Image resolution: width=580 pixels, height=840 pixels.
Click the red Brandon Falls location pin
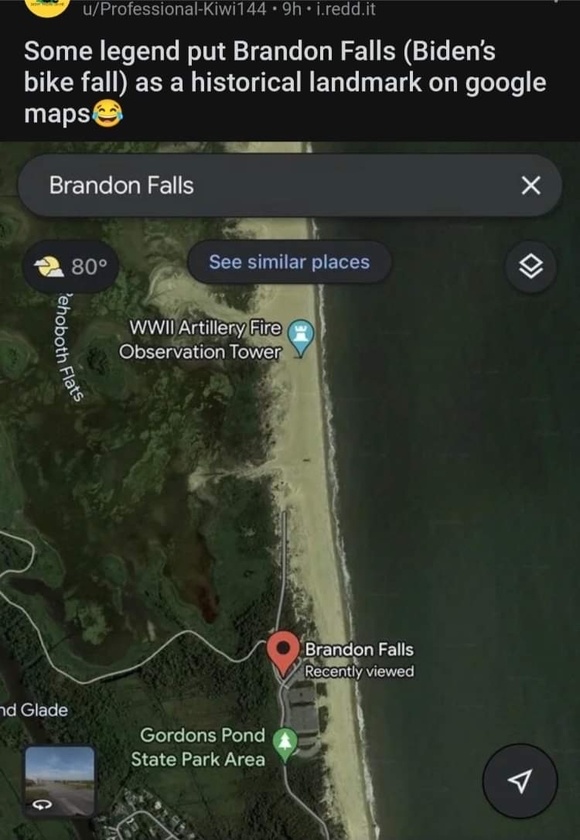point(283,653)
